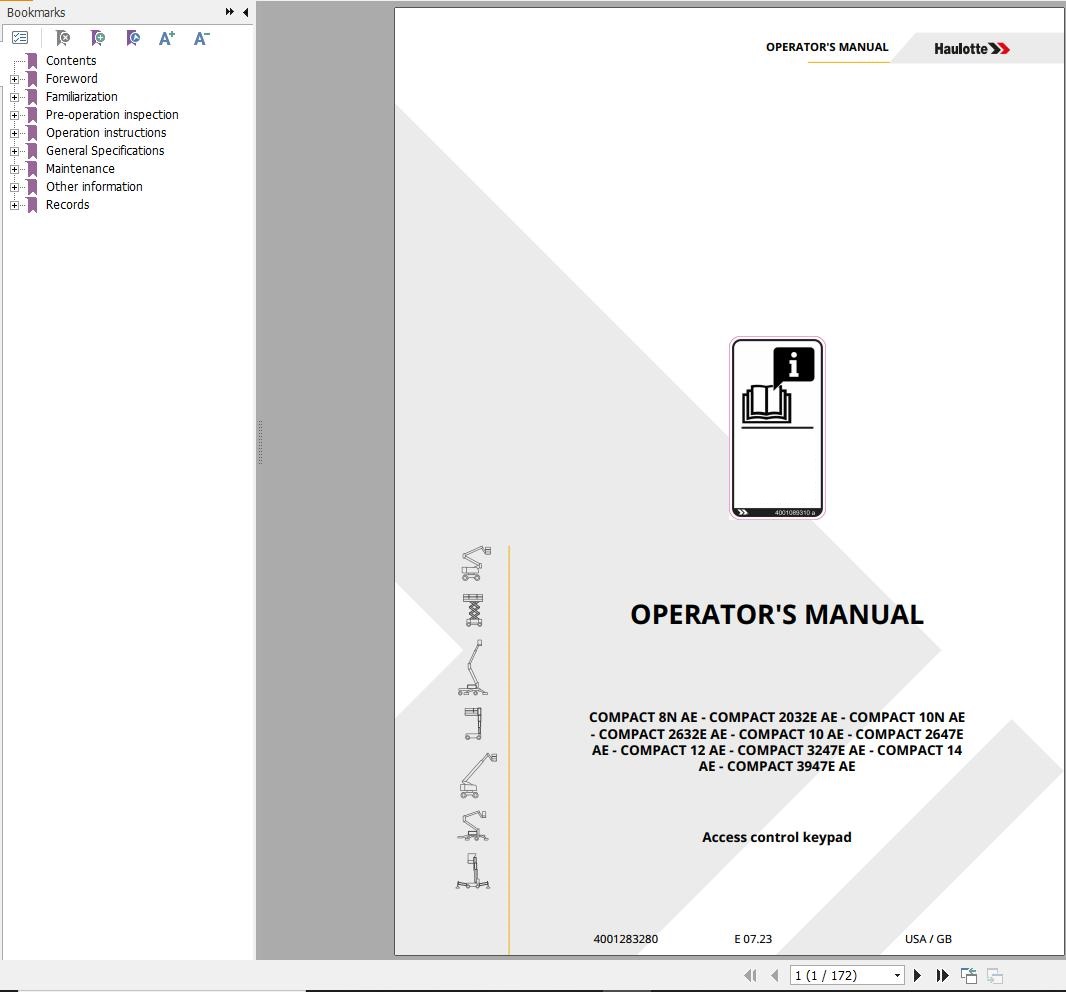The width and height of the screenshot is (1066, 992).
Task: Expand the General Specifications bookmark
Action: coord(14,151)
